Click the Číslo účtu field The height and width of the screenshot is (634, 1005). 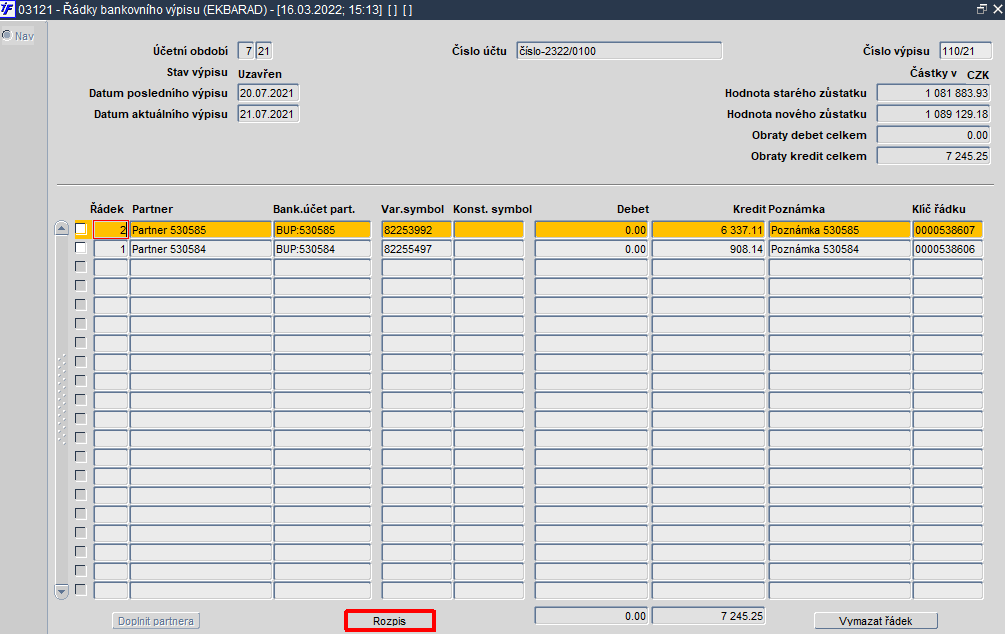(x=619, y=51)
